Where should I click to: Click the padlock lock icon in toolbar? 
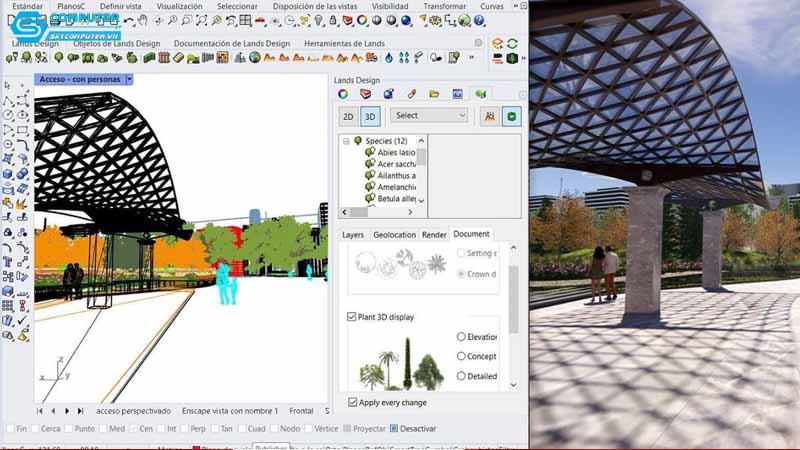[333, 20]
